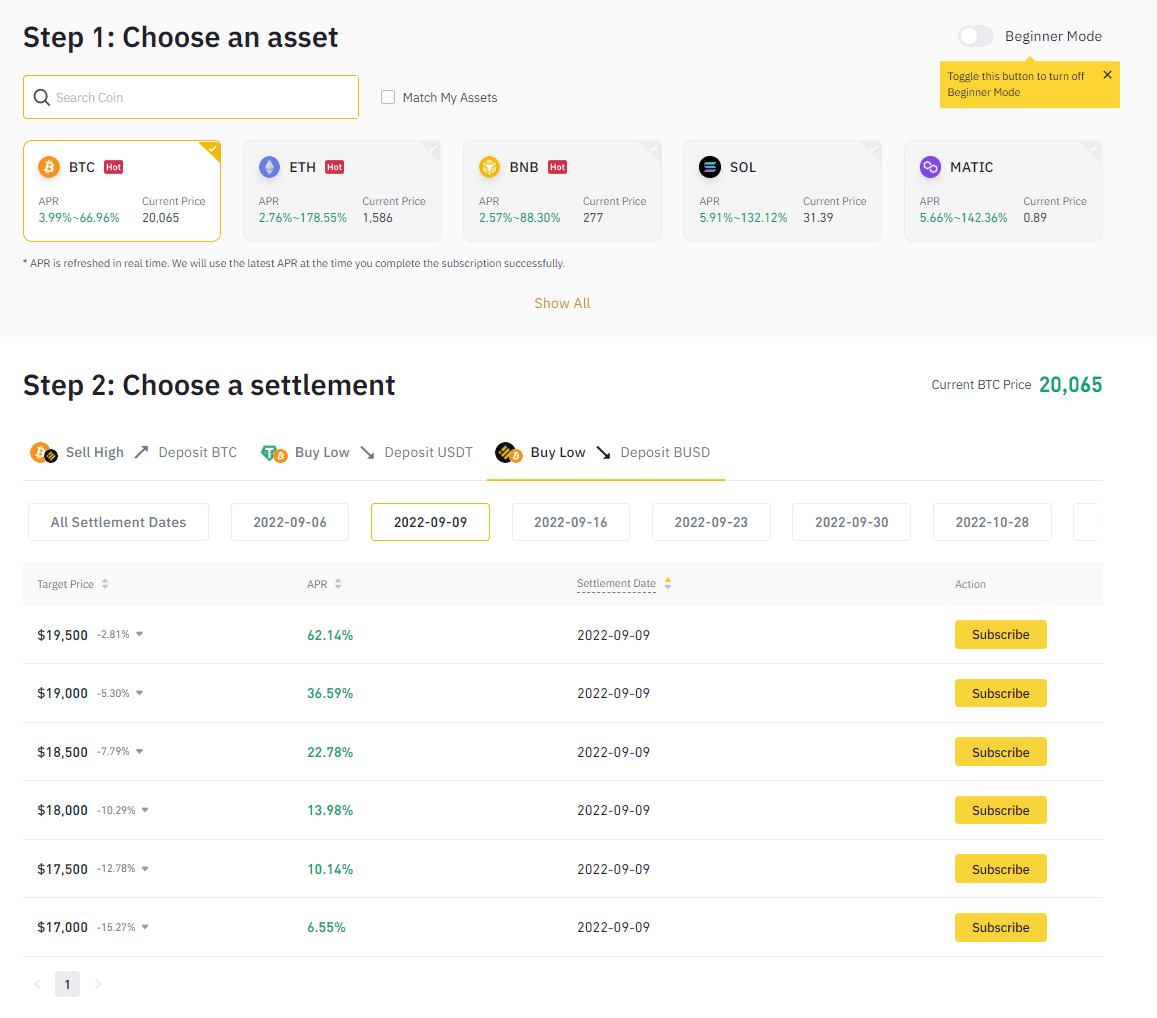Expand dropdown arrow next to $19,500 -2.81%
This screenshot has height=1018, width=1157.
(x=139, y=635)
